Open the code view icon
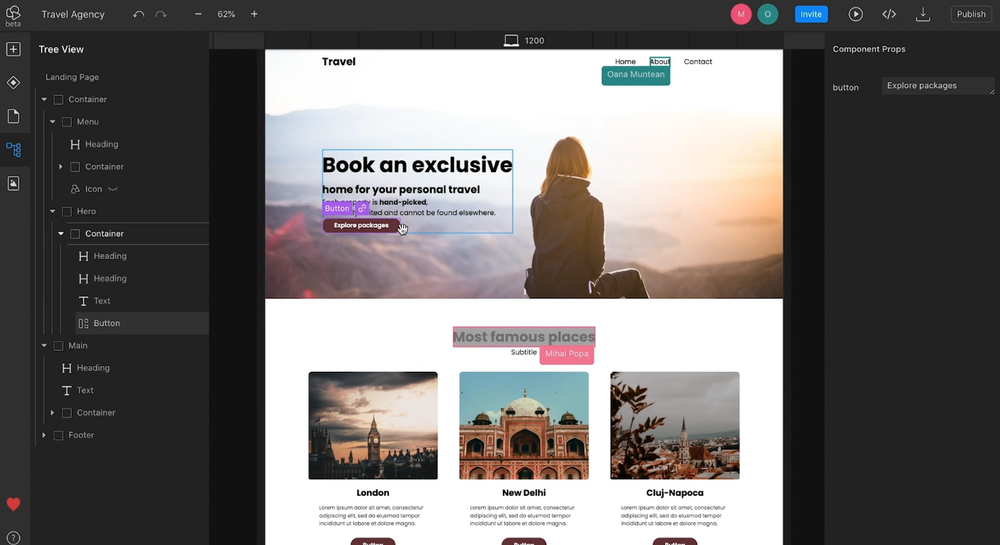 [x=889, y=14]
